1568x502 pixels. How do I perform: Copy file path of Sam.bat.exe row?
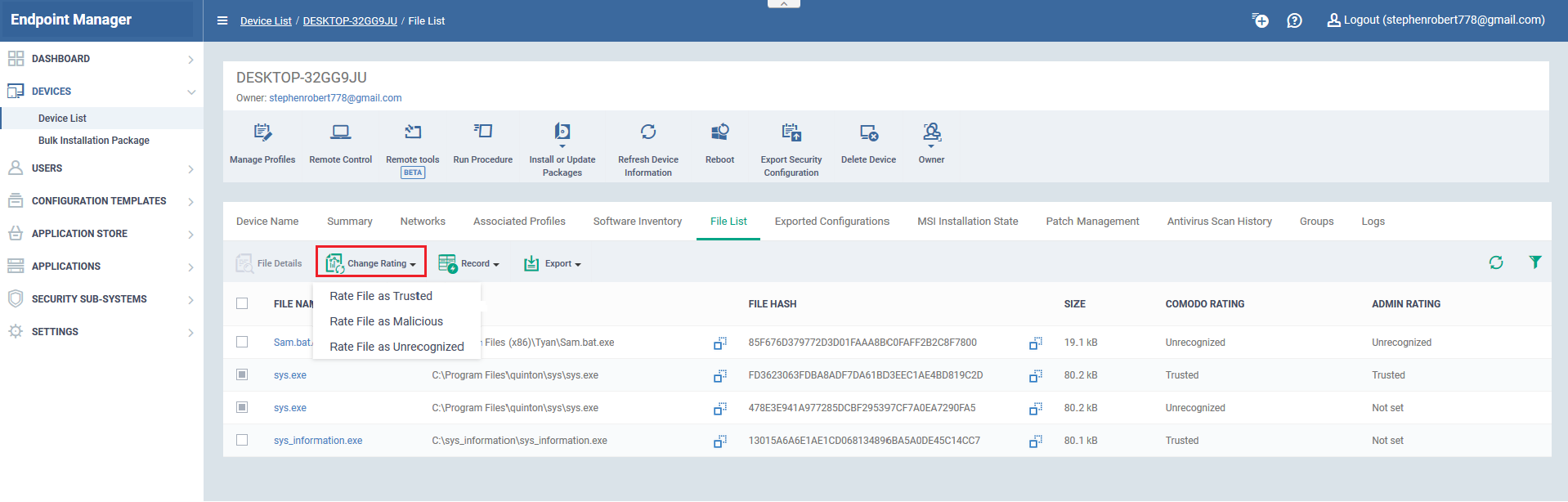click(720, 343)
